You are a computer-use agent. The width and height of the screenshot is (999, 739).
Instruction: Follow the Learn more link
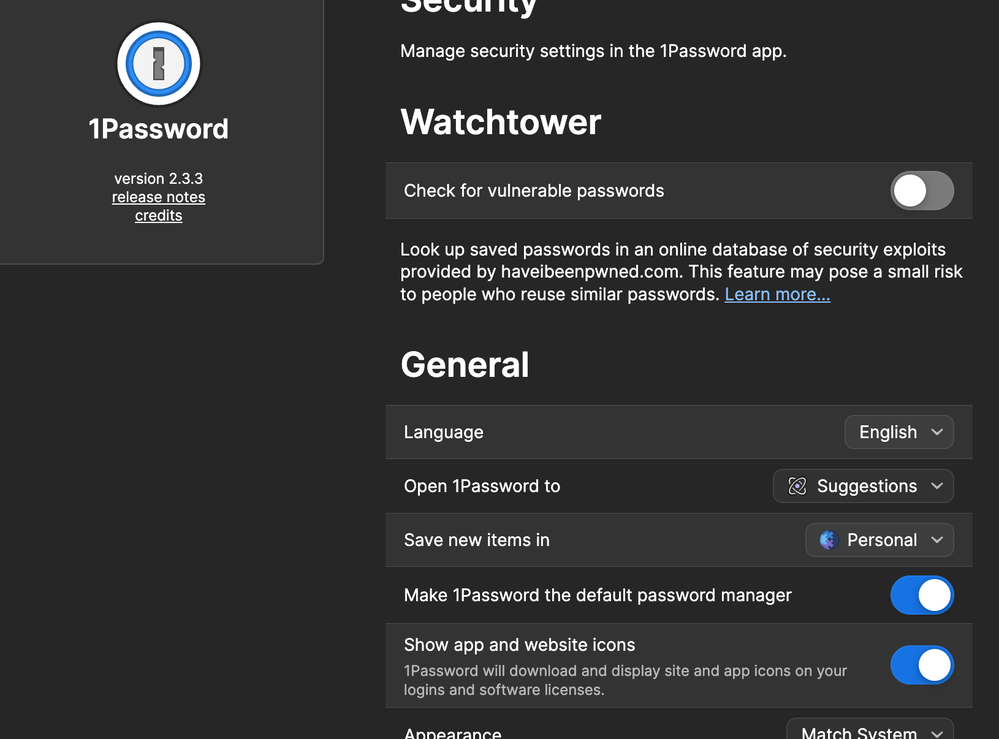pyautogui.click(x=777, y=294)
